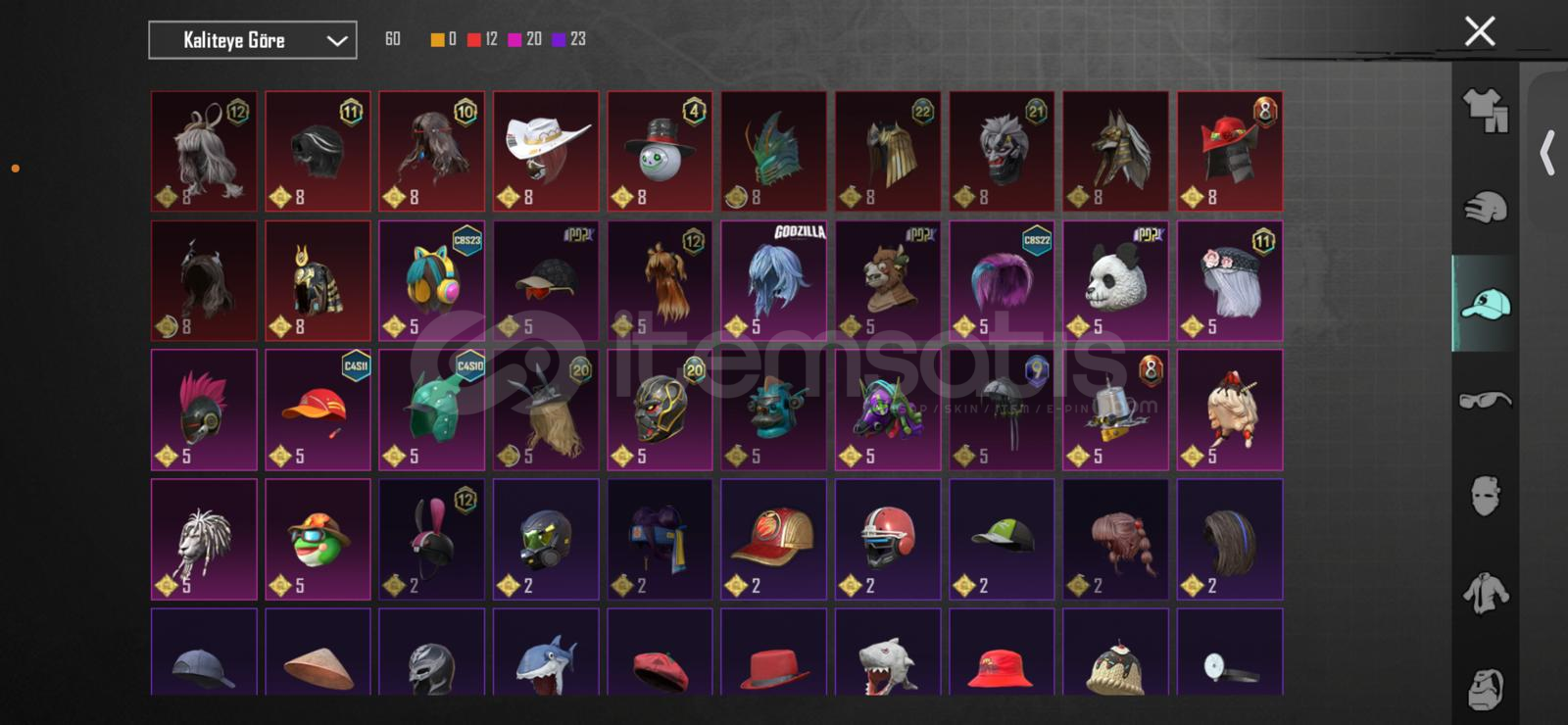Open the Kaliteye Göre sort dropdown

(x=253, y=40)
